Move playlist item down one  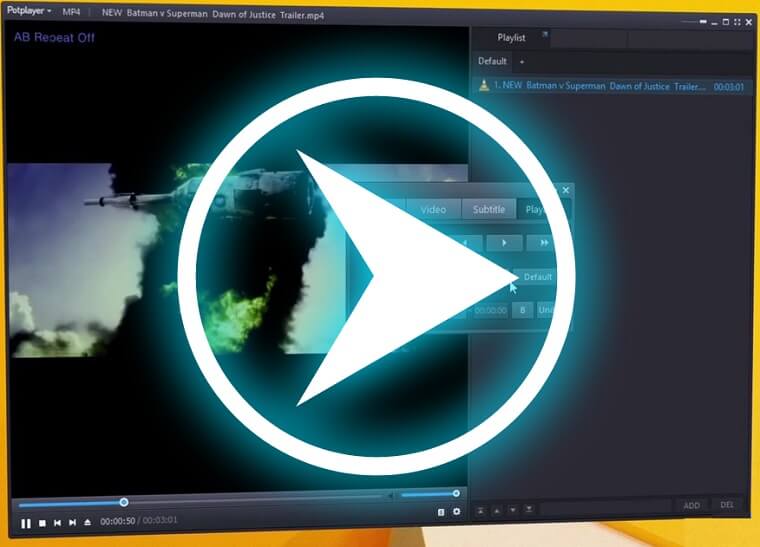tap(513, 510)
